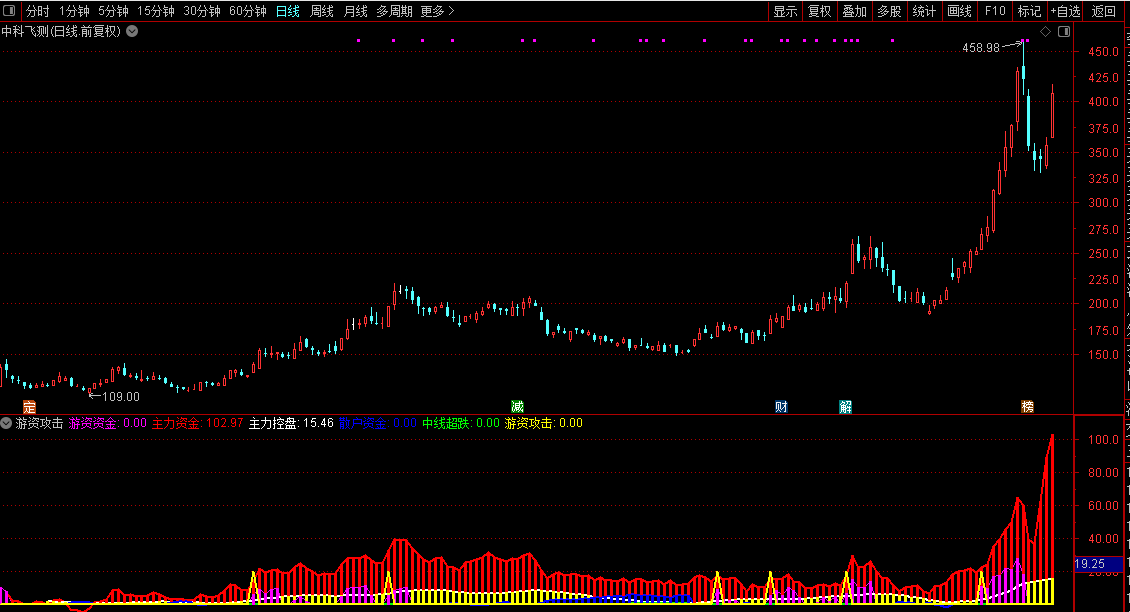Click the 画线 drawing button
The image size is (1130, 612).
(959, 11)
